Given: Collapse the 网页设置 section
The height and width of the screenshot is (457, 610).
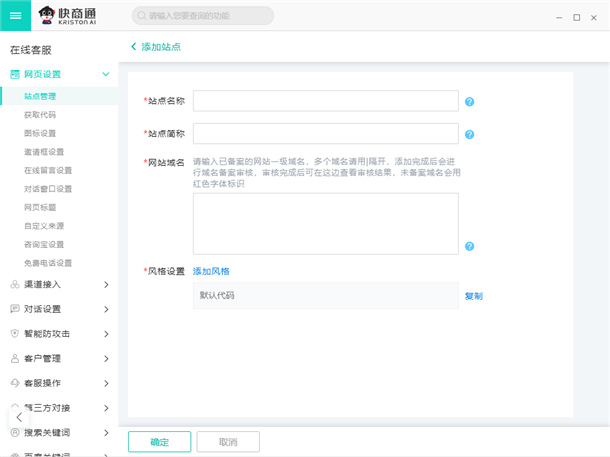Looking at the screenshot, I should (106, 74).
